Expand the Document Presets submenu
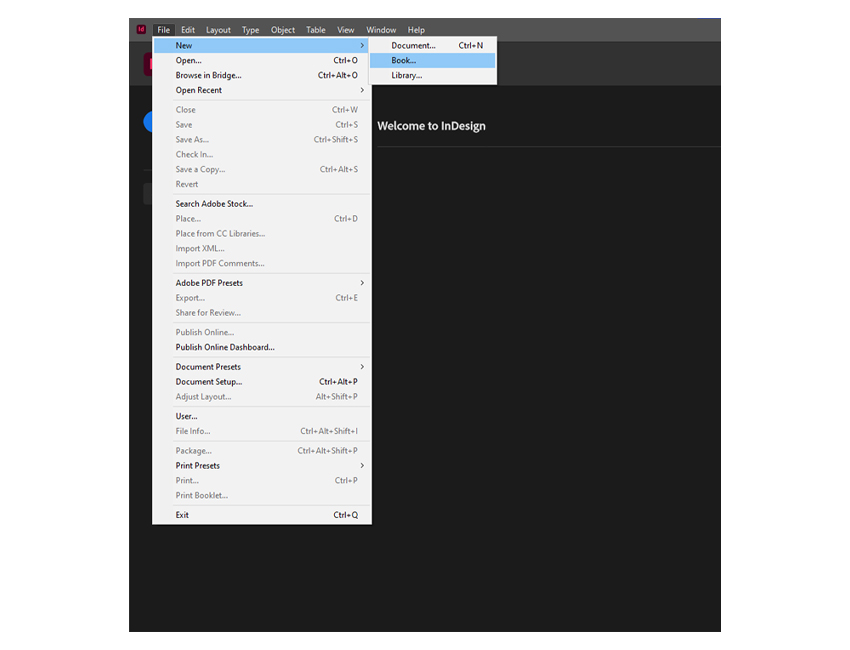Image resolution: width=850 pixels, height=650 pixels. pos(262,367)
